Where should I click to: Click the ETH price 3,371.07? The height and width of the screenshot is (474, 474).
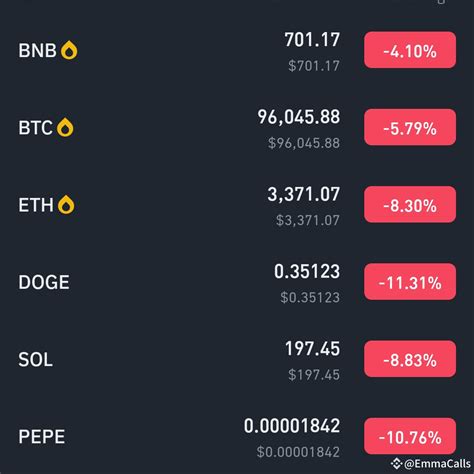point(304,194)
